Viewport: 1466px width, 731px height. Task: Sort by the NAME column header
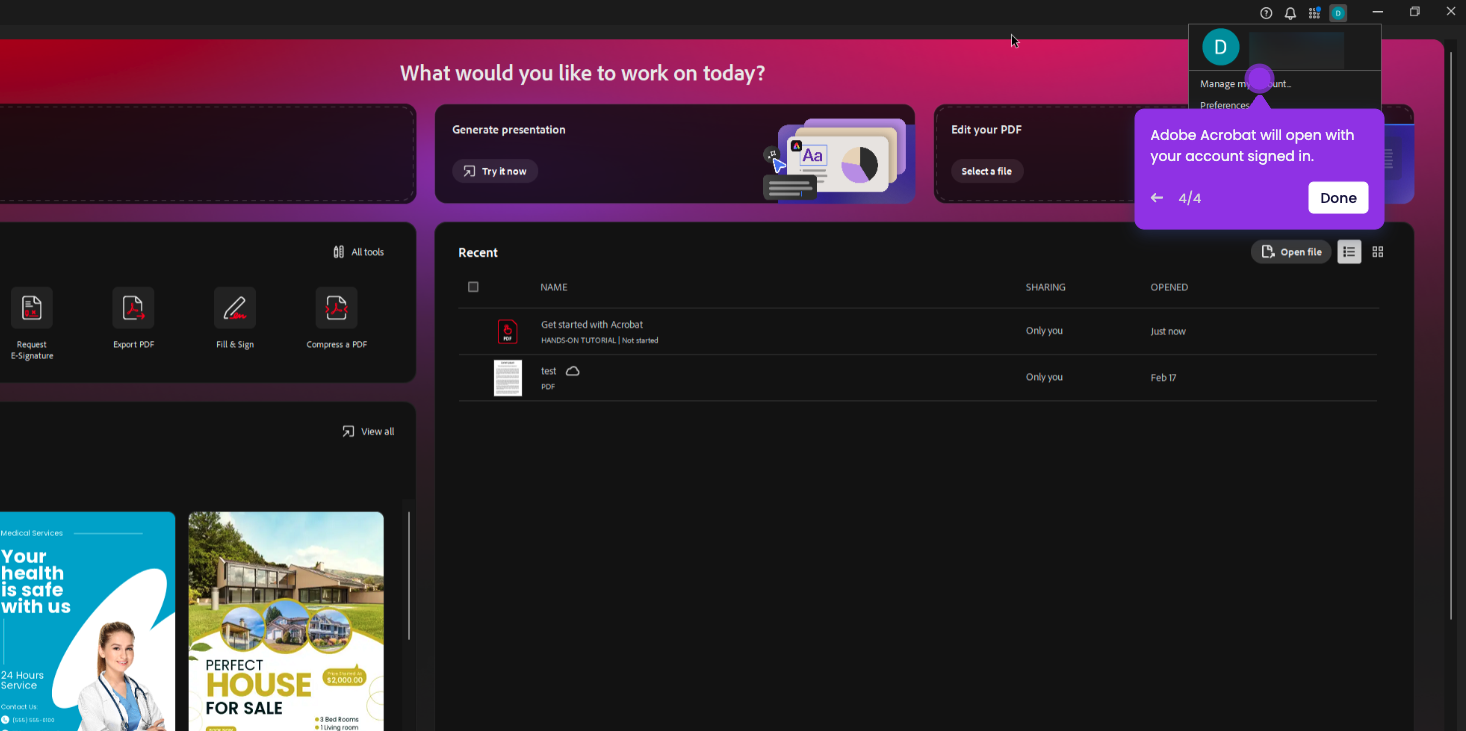[x=554, y=287]
